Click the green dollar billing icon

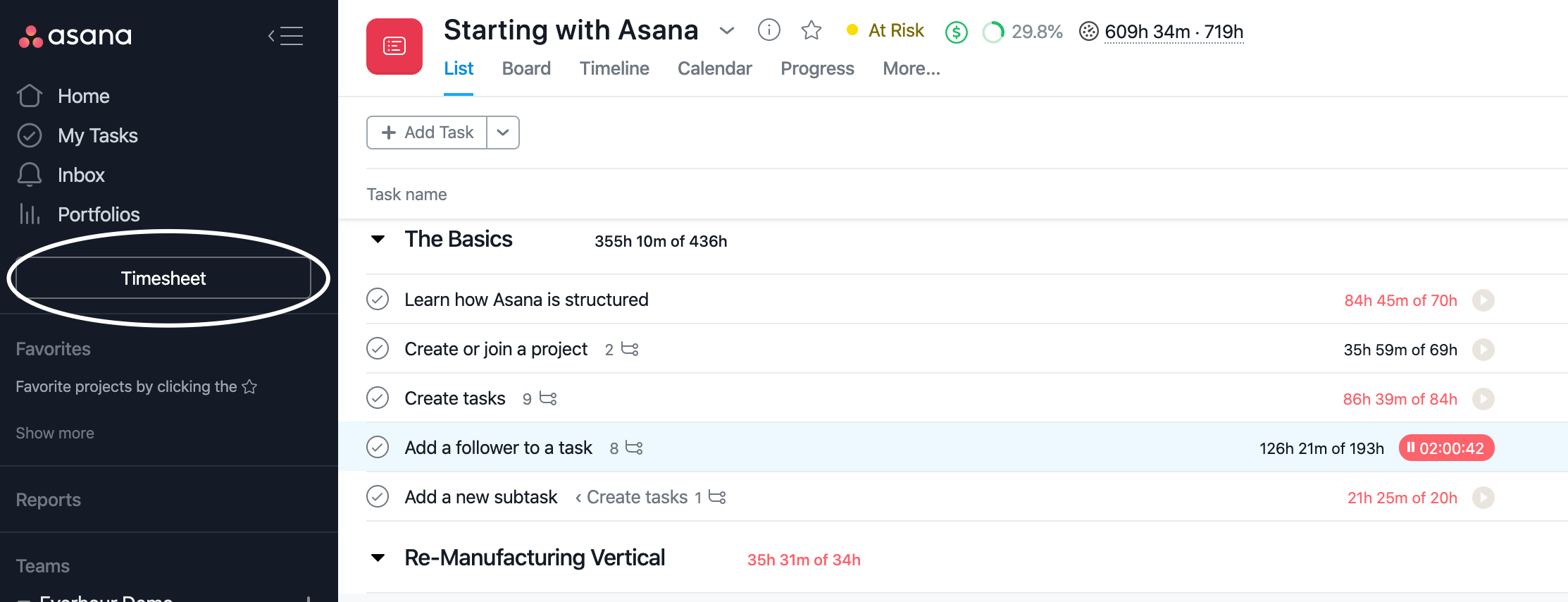[956, 32]
